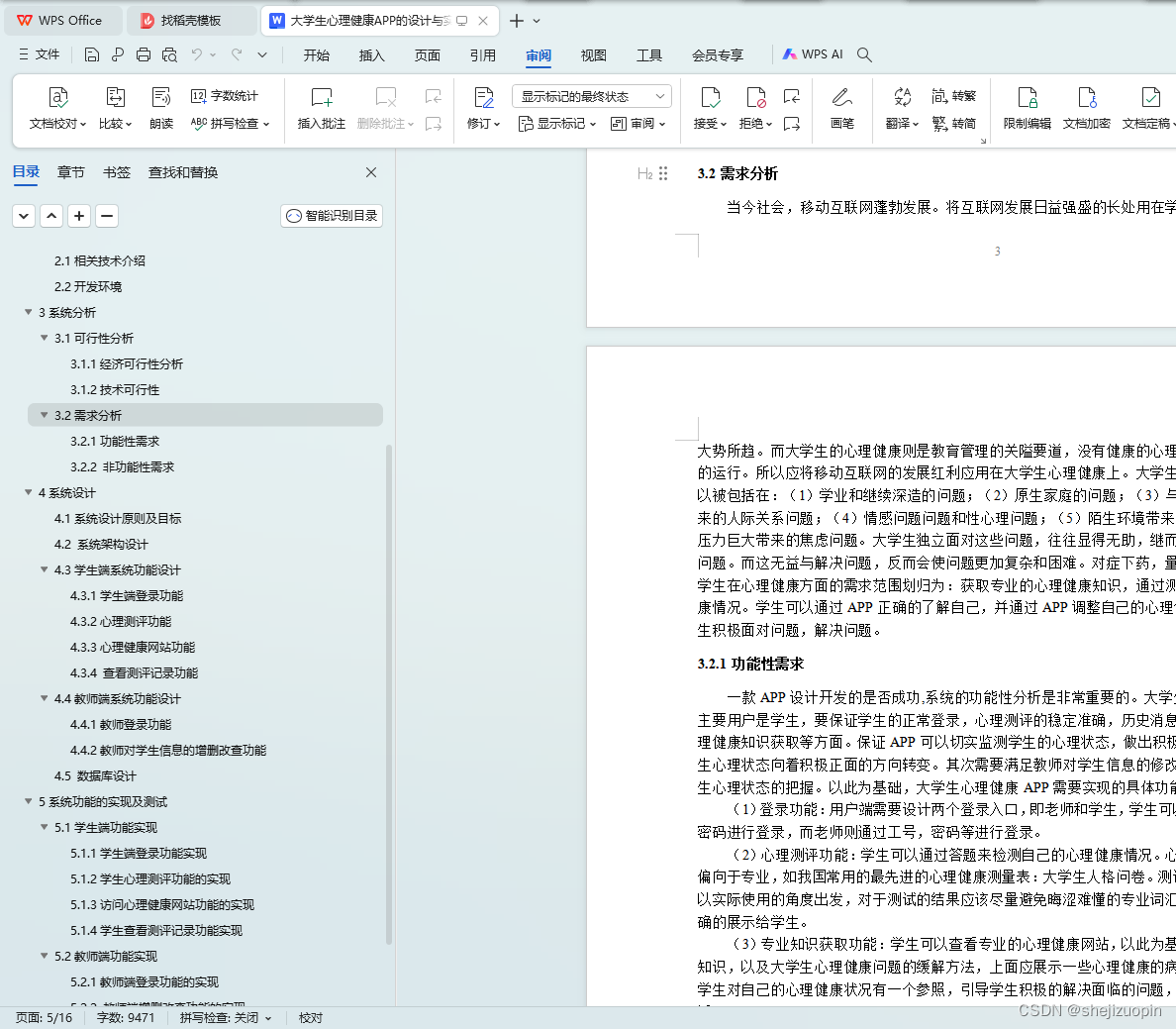The width and height of the screenshot is (1176, 1029).
Task: Click the undo arrow icon
Action: [x=197, y=54]
